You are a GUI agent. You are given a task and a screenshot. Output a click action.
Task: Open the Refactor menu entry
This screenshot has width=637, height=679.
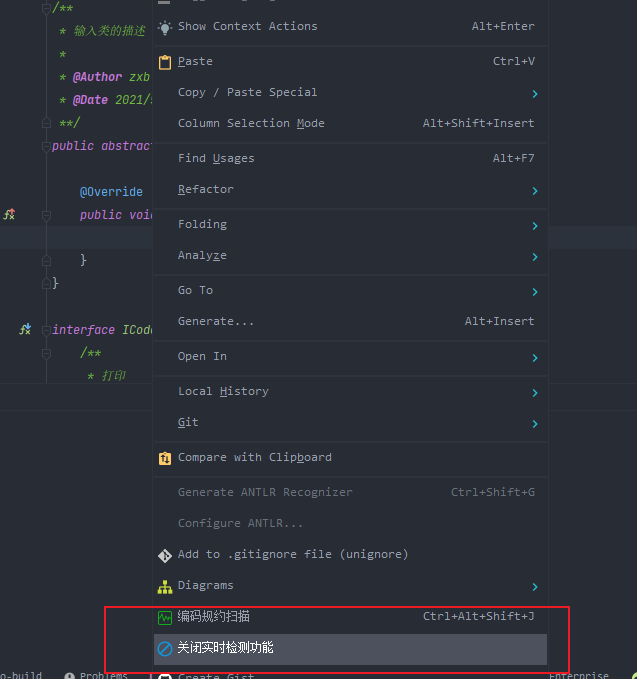pos(350,190)
